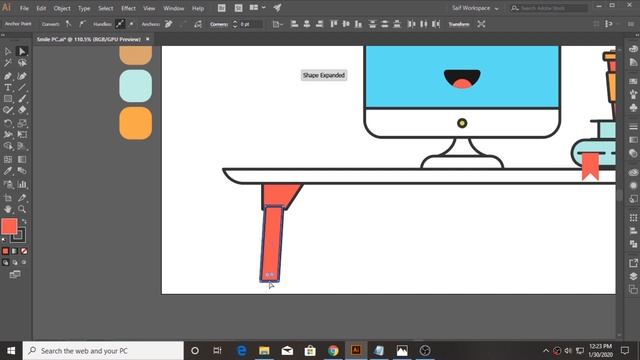640x360 pixels.
Task: Select the Lasso tool
Action: (x=22, y=63)
